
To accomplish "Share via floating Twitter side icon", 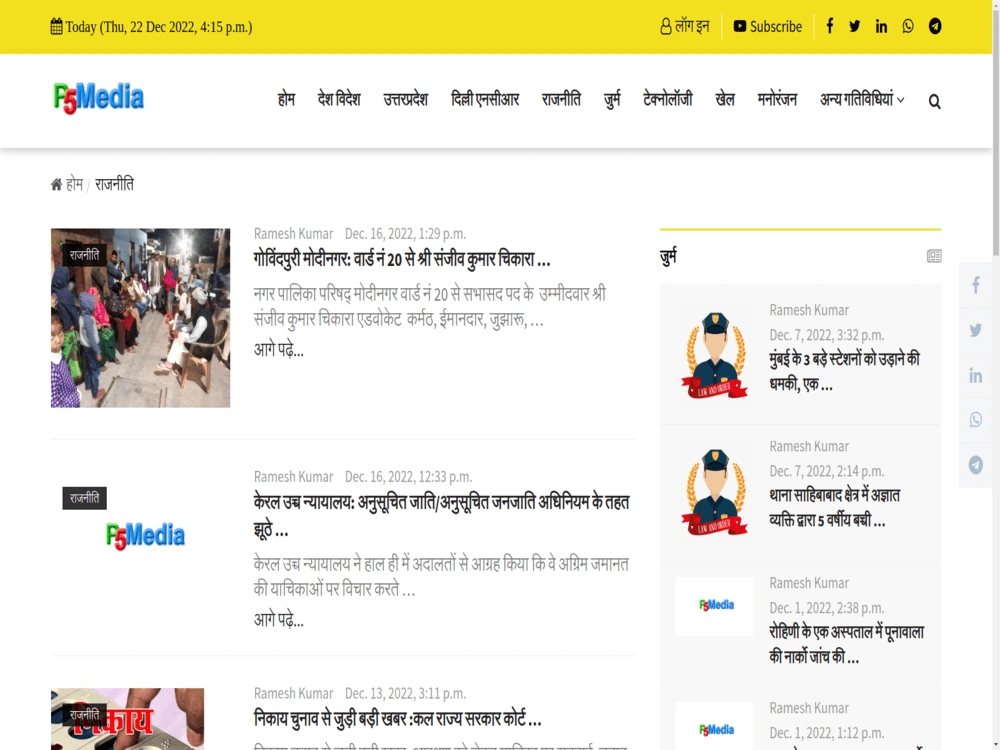I will tap(976, 330).
